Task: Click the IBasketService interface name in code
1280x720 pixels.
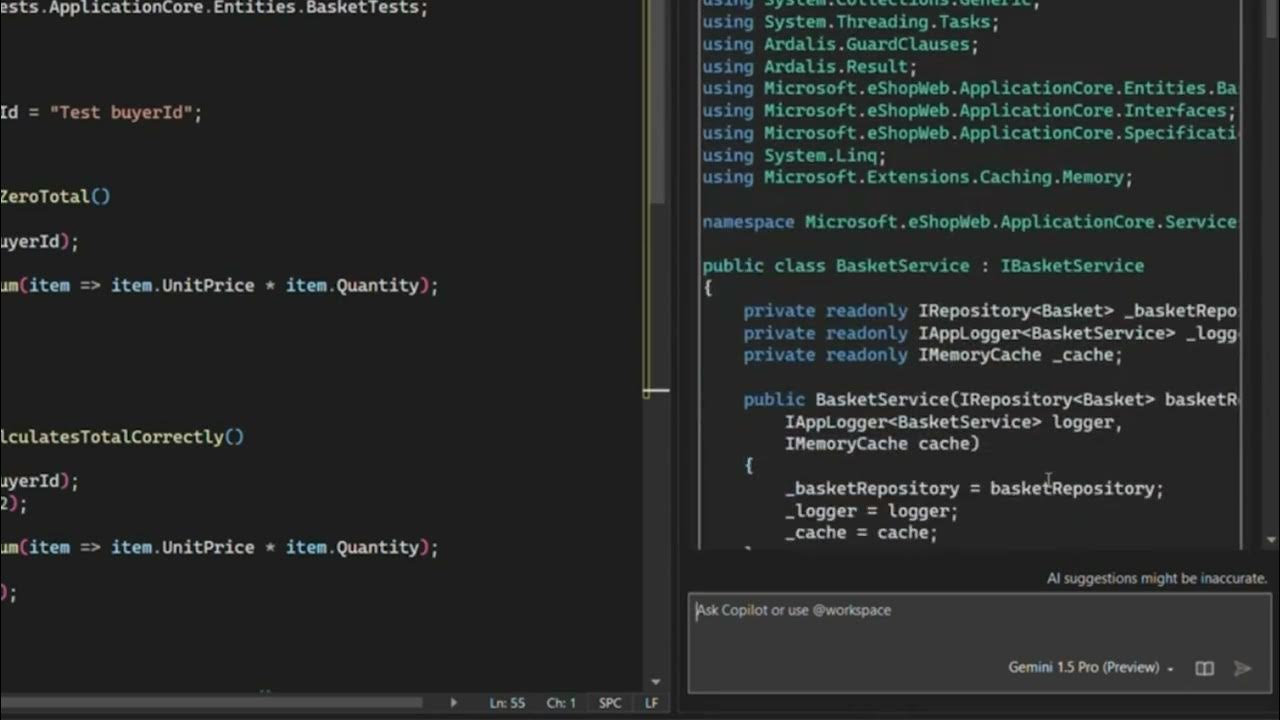Action: 1072,266
